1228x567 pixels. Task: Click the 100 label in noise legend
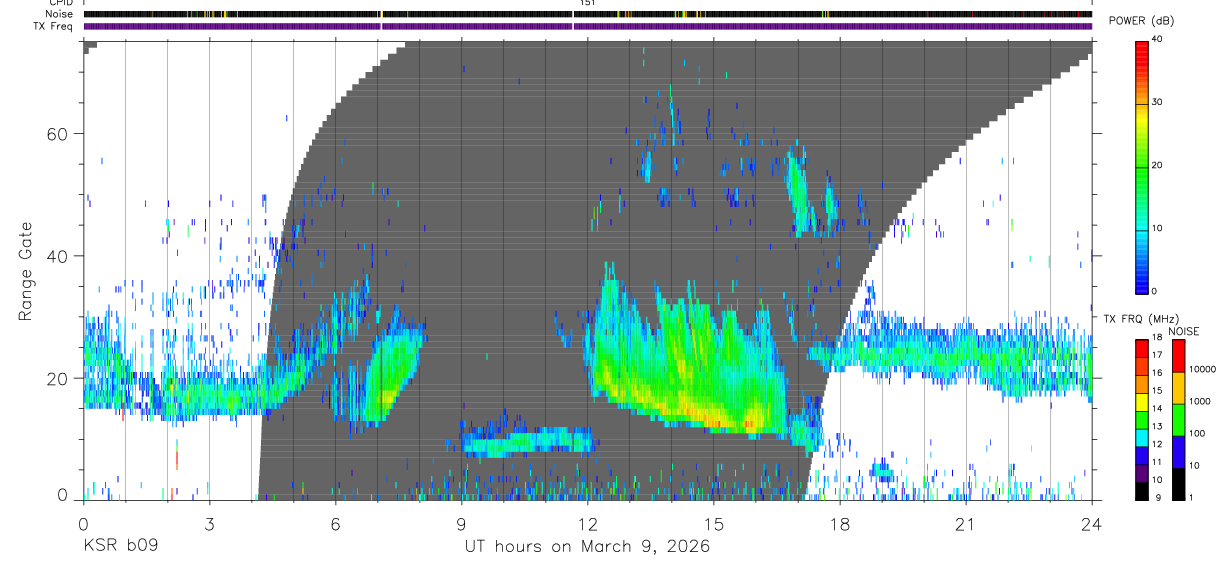1196,433
